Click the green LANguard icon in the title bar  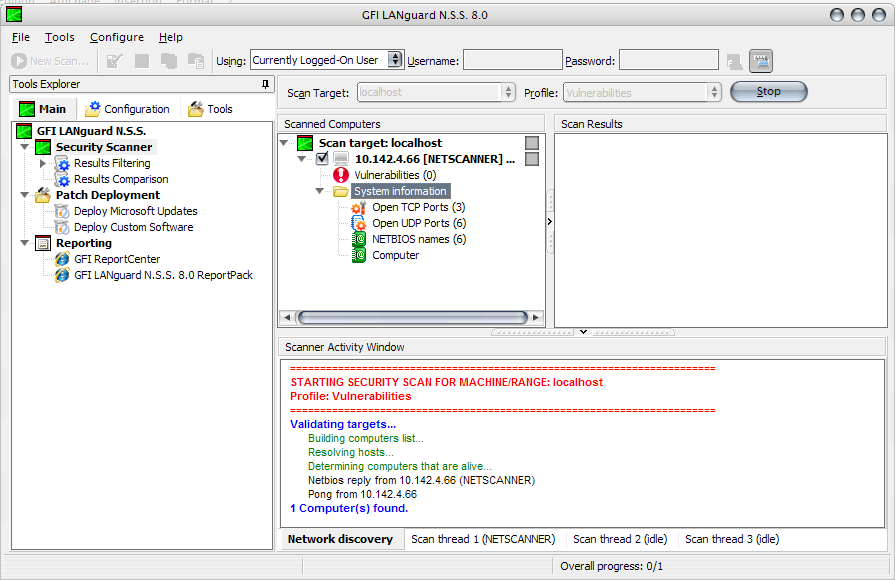(14, 14)
